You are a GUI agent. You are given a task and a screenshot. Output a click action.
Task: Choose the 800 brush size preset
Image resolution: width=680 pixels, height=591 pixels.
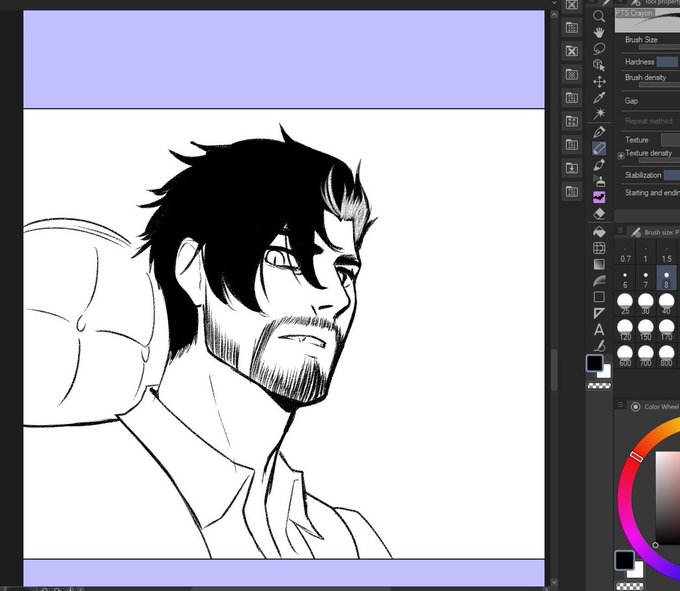pos(667,355)
